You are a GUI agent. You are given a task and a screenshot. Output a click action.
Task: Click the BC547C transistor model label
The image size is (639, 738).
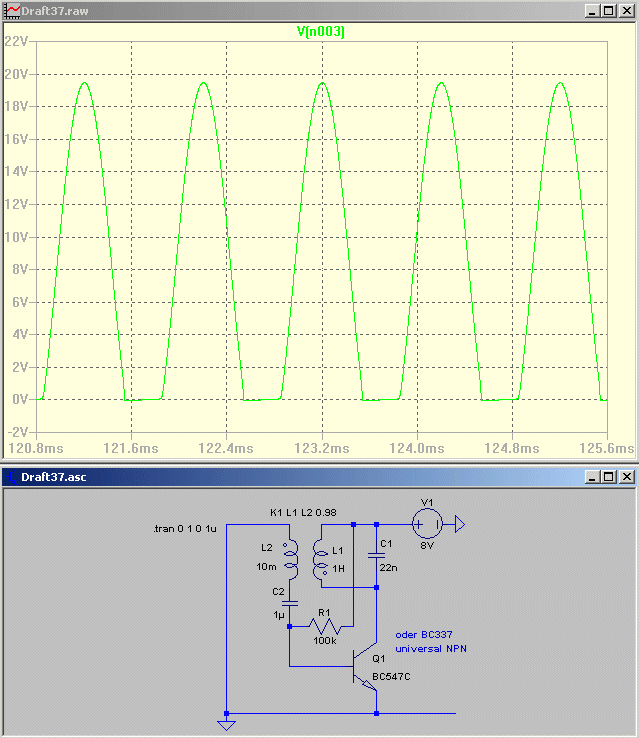point(391,676)
